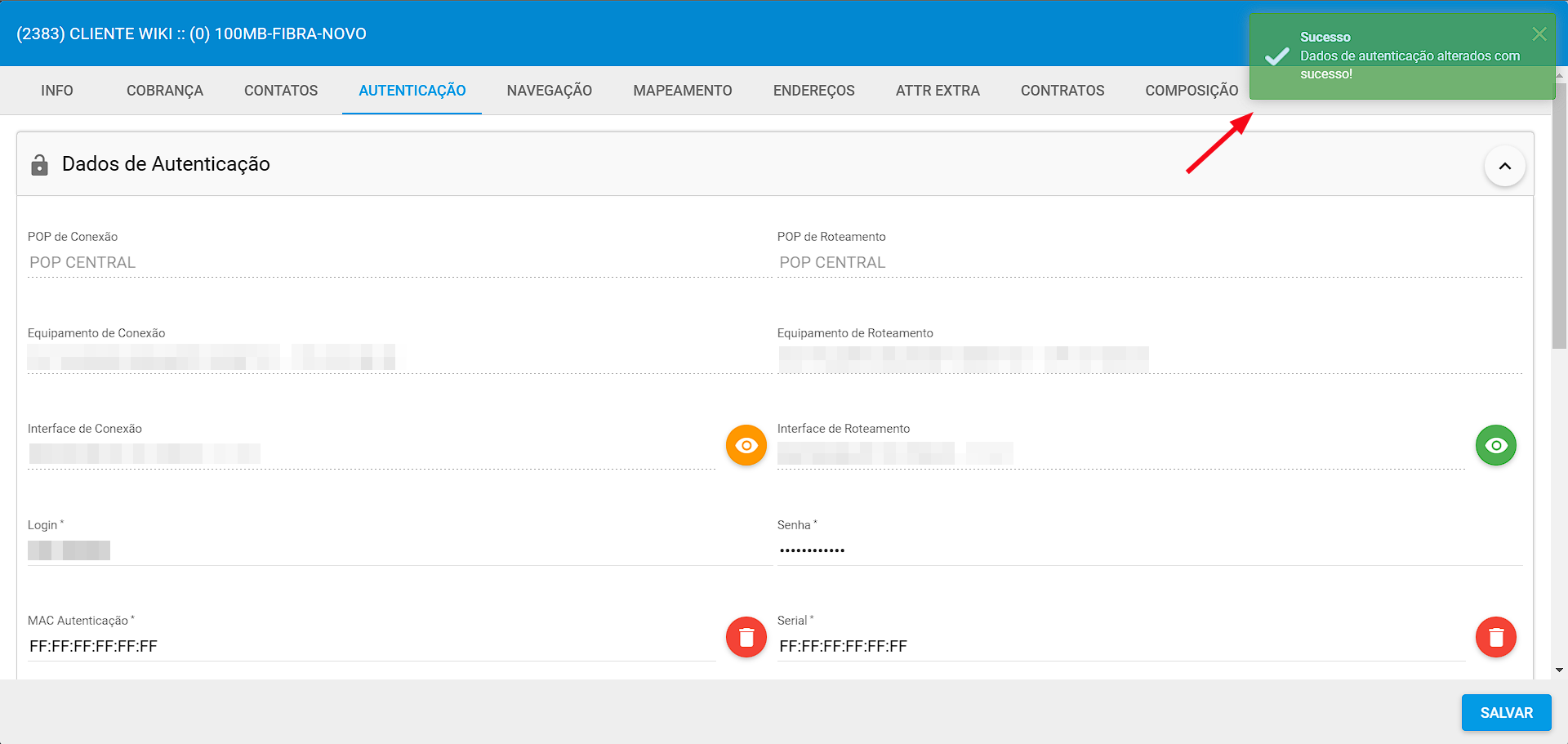Click the SALVAR button

(x=1507, y=713)
